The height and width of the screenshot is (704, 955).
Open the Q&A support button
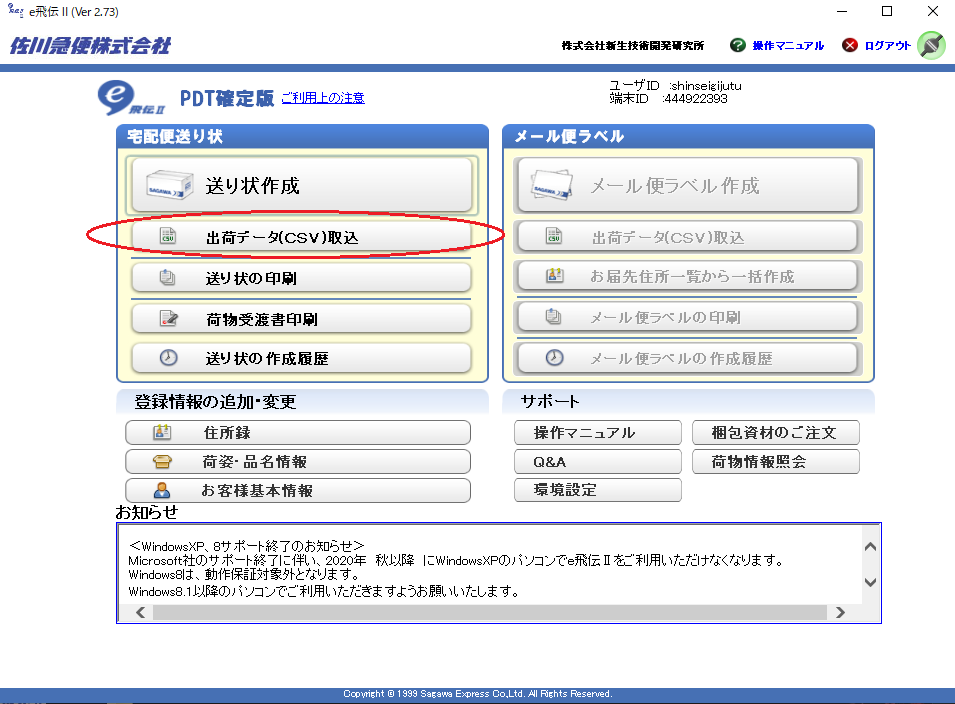[x=598, y=462]
